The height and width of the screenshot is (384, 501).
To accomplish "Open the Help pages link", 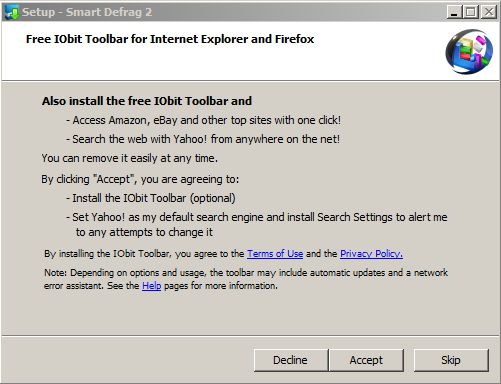I will click(151, 286).
